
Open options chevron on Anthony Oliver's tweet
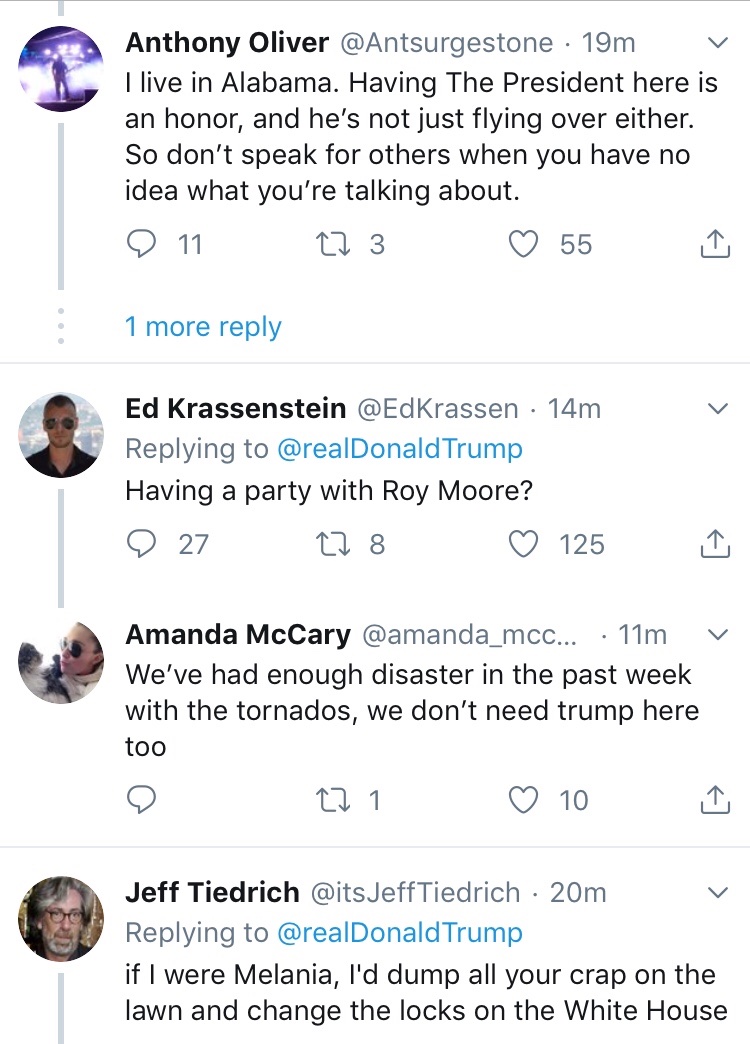tap(718, 43)
